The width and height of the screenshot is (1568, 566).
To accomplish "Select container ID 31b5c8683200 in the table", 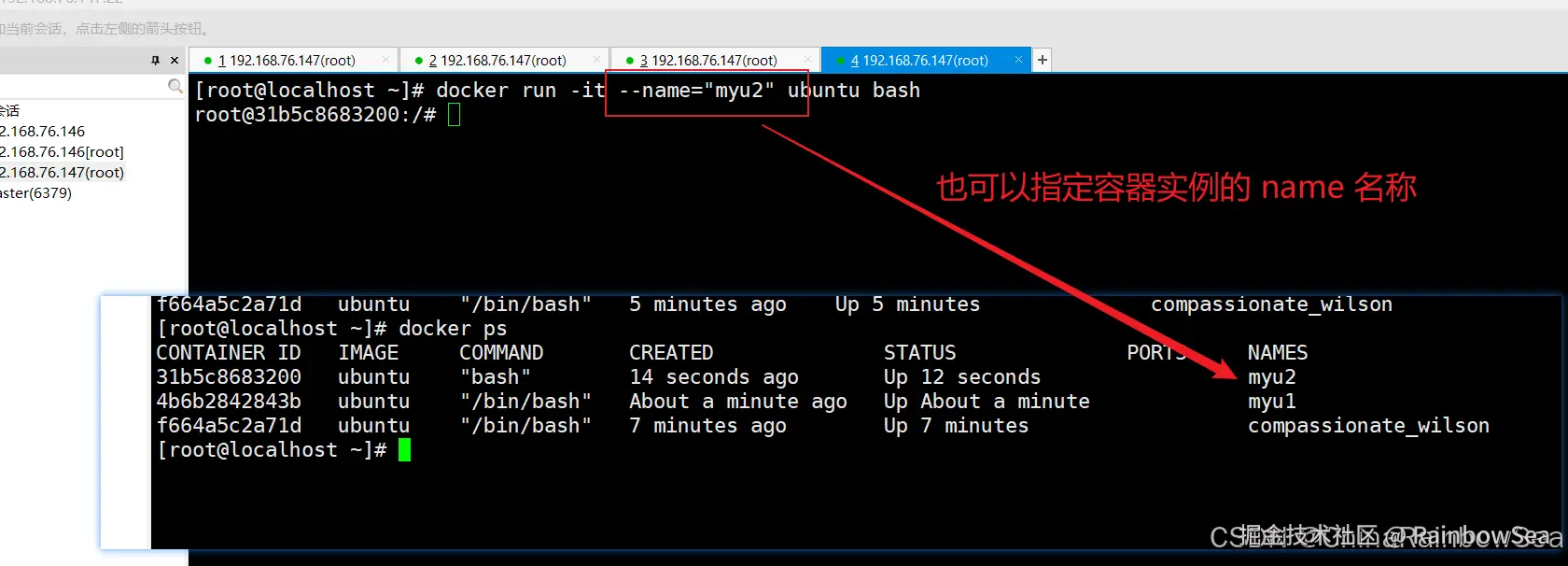I will [x=229, y=377].
